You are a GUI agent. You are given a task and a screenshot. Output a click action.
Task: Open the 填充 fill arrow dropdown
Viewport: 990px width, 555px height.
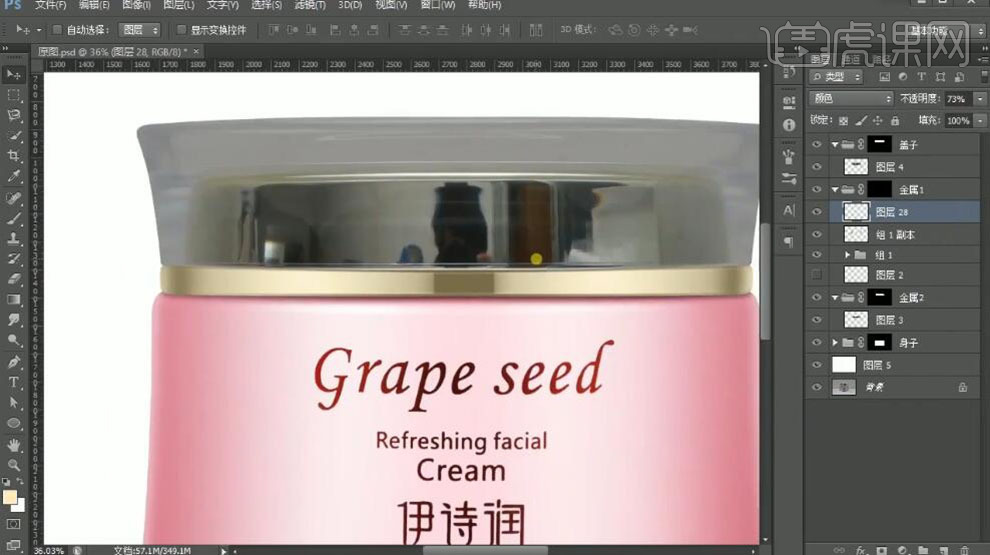pyautogui.click(x=980, y=121)
